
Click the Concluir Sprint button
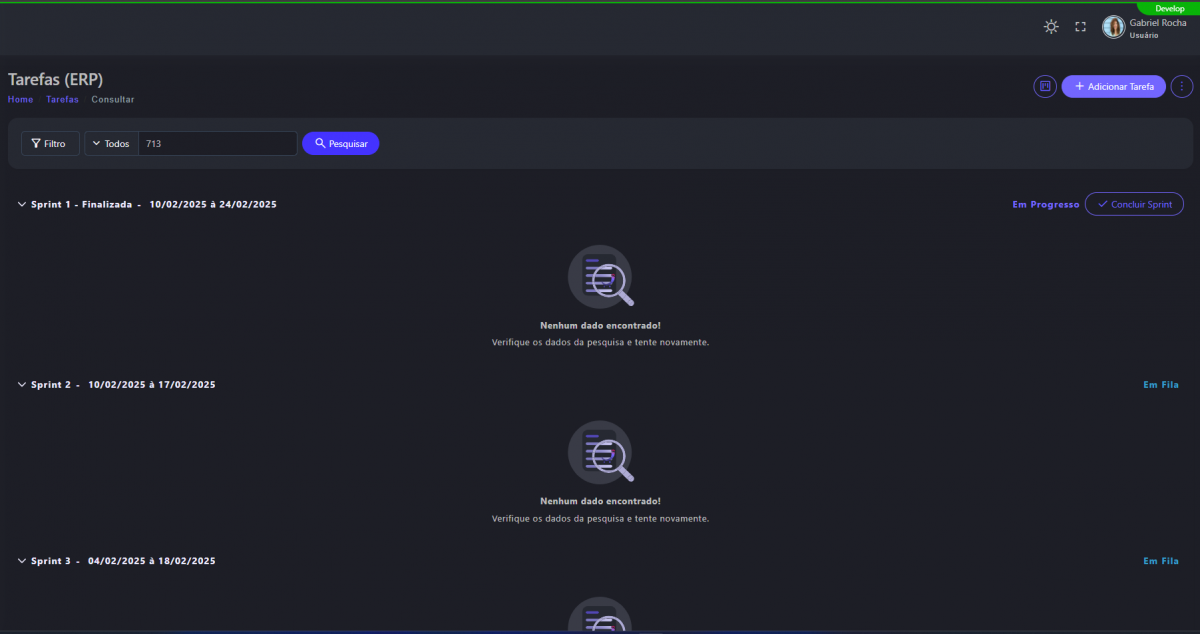click(x=1134, y=204)
